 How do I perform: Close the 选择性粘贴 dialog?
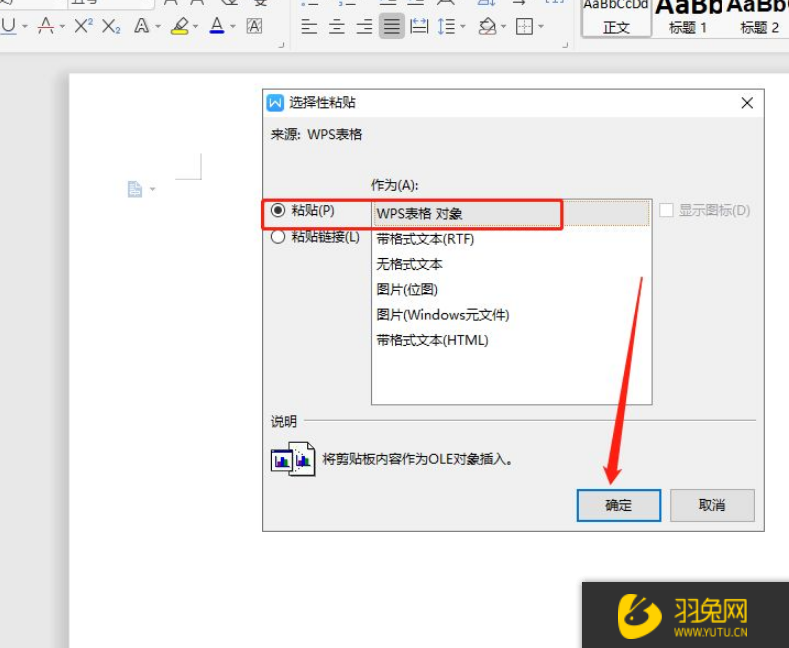747,103
